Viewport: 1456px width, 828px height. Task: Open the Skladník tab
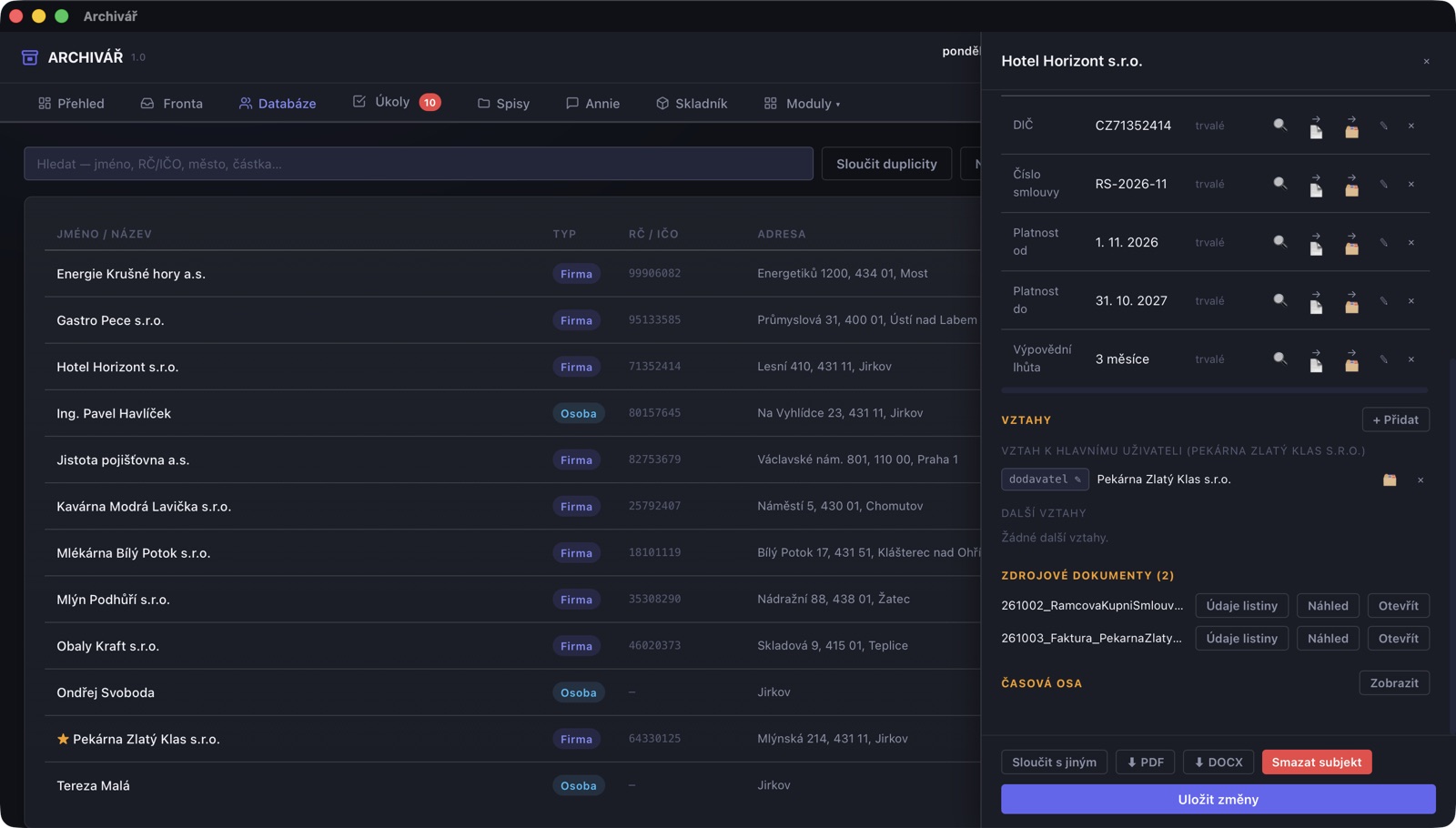point(692,104)
